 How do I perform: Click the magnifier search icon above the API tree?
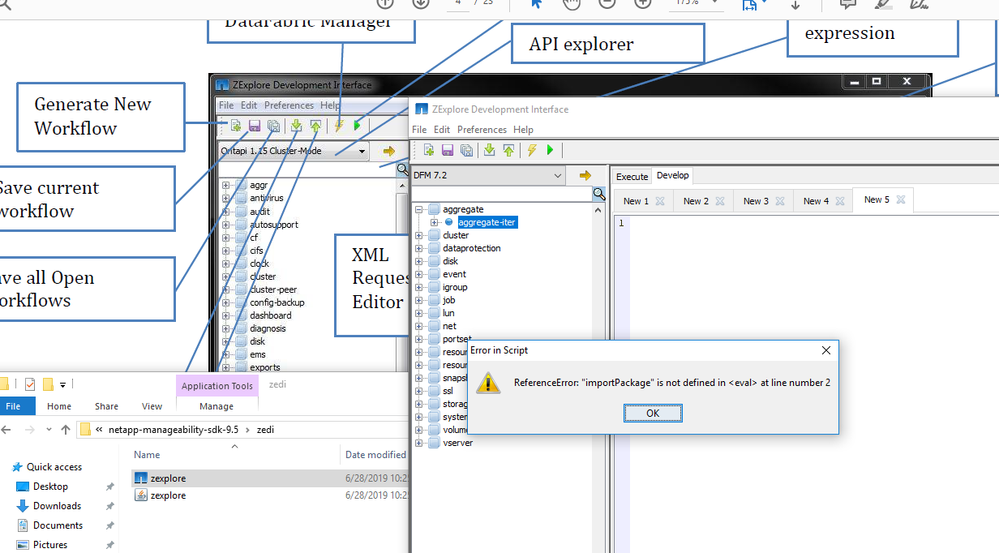click(x=599, y=194)
